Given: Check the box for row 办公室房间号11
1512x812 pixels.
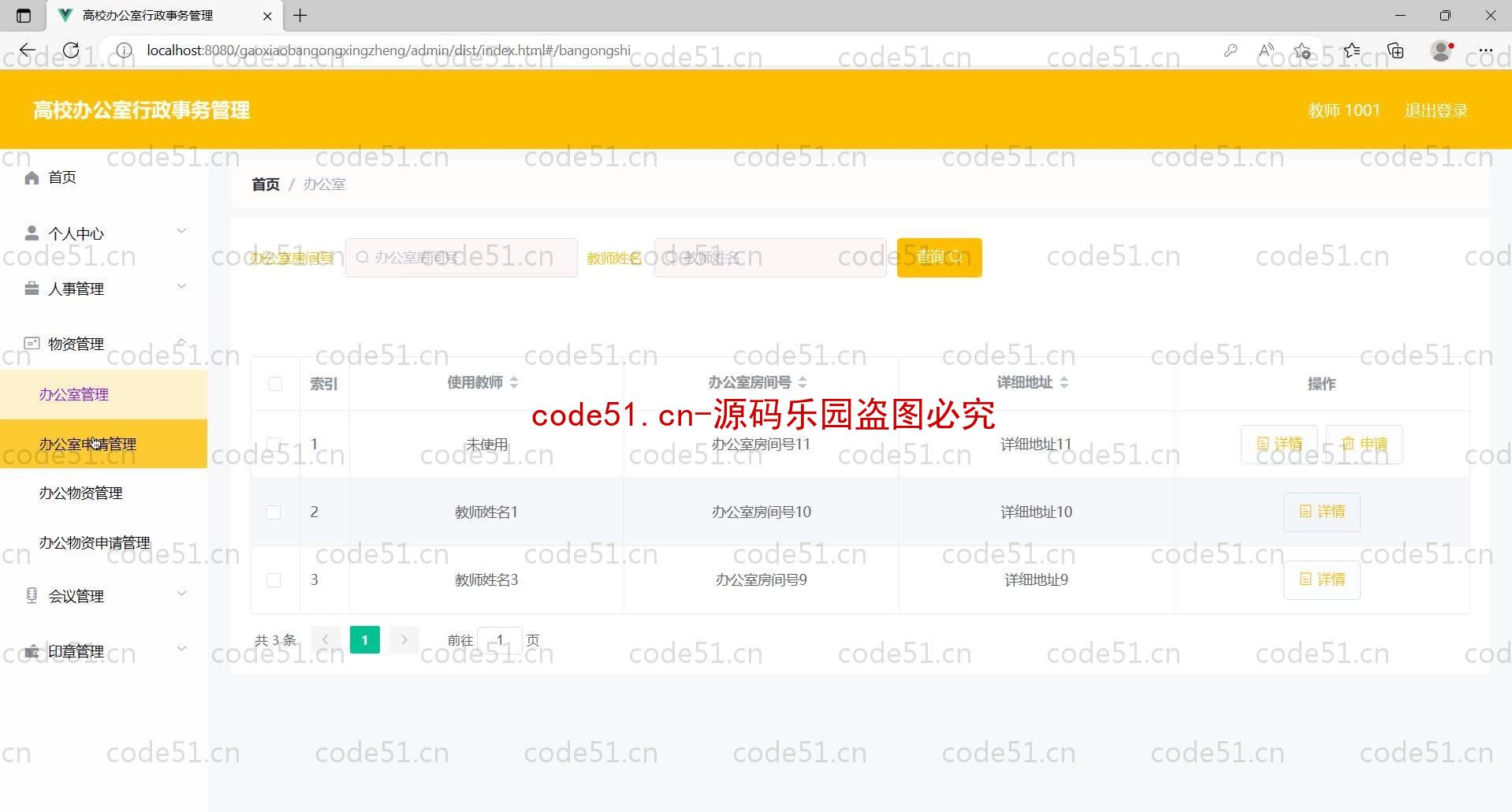Looking at the screenshot, I should [x=274, y=444].
